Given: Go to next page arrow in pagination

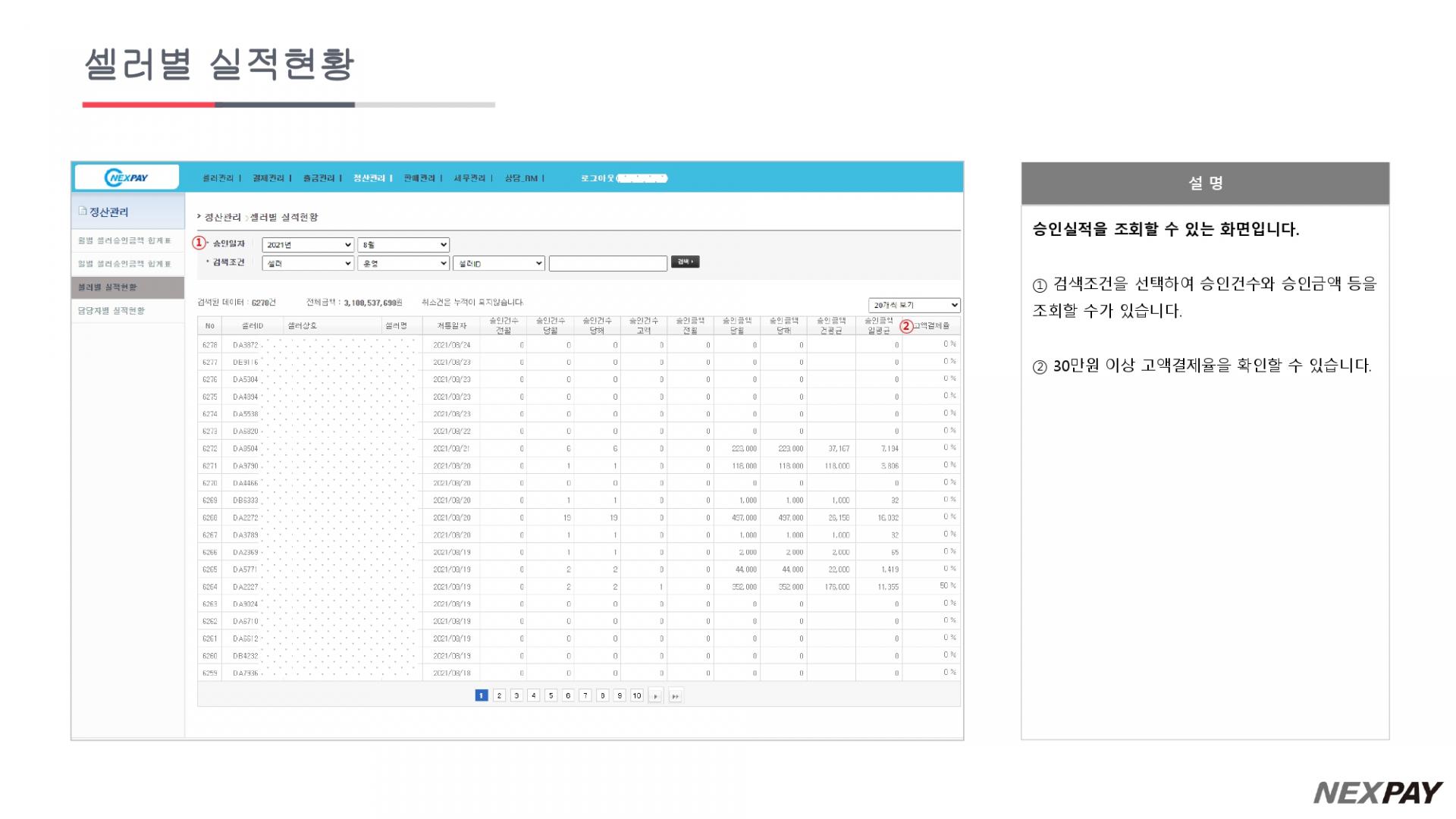Looking at the screenshot, I should 656,695.
